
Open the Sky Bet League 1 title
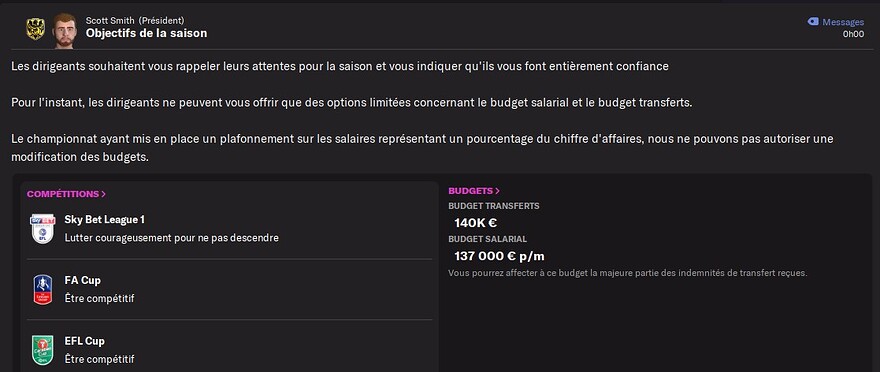click(x=105, y=219)
